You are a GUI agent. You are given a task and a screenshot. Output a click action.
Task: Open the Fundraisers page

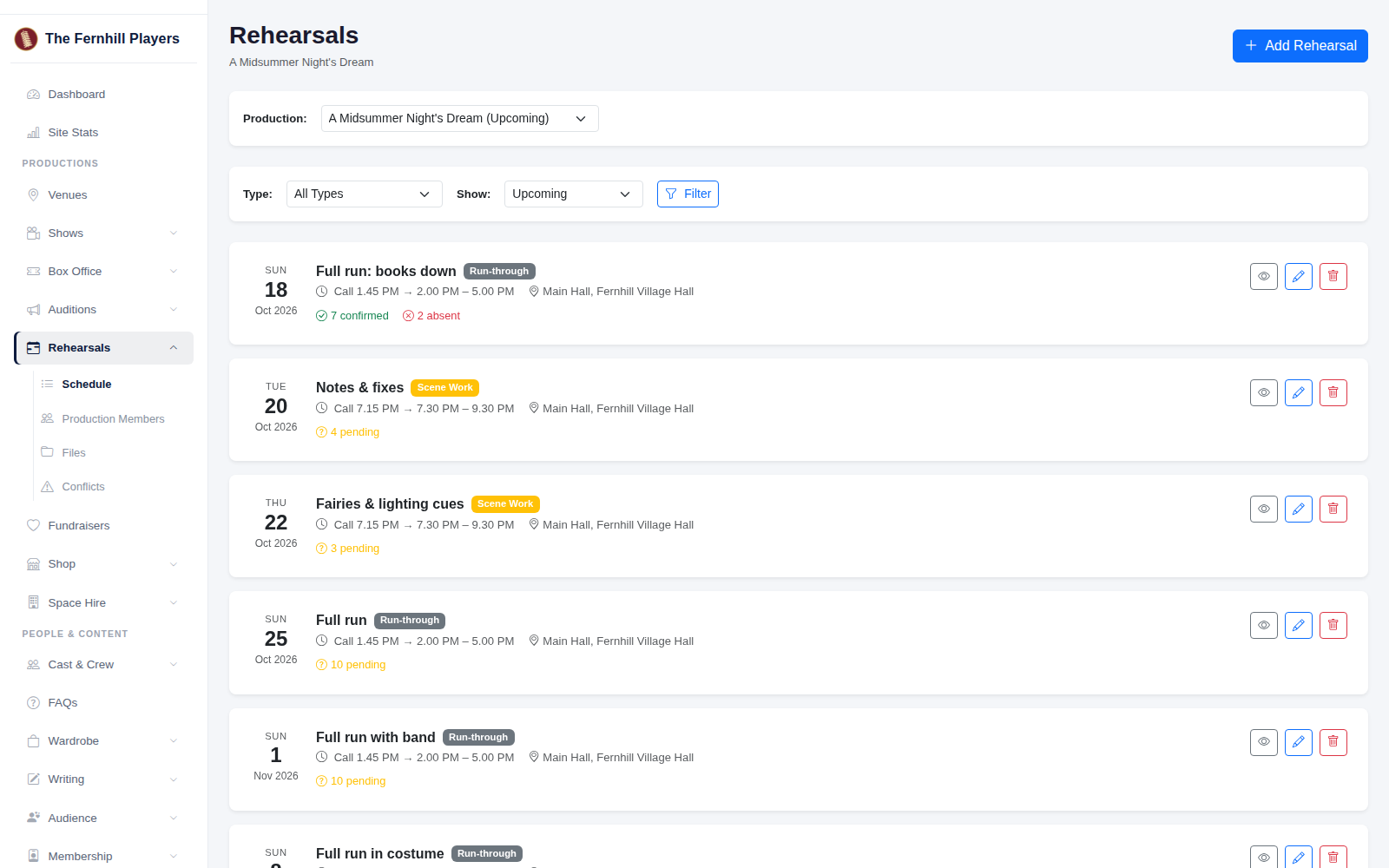click(103, 525)
